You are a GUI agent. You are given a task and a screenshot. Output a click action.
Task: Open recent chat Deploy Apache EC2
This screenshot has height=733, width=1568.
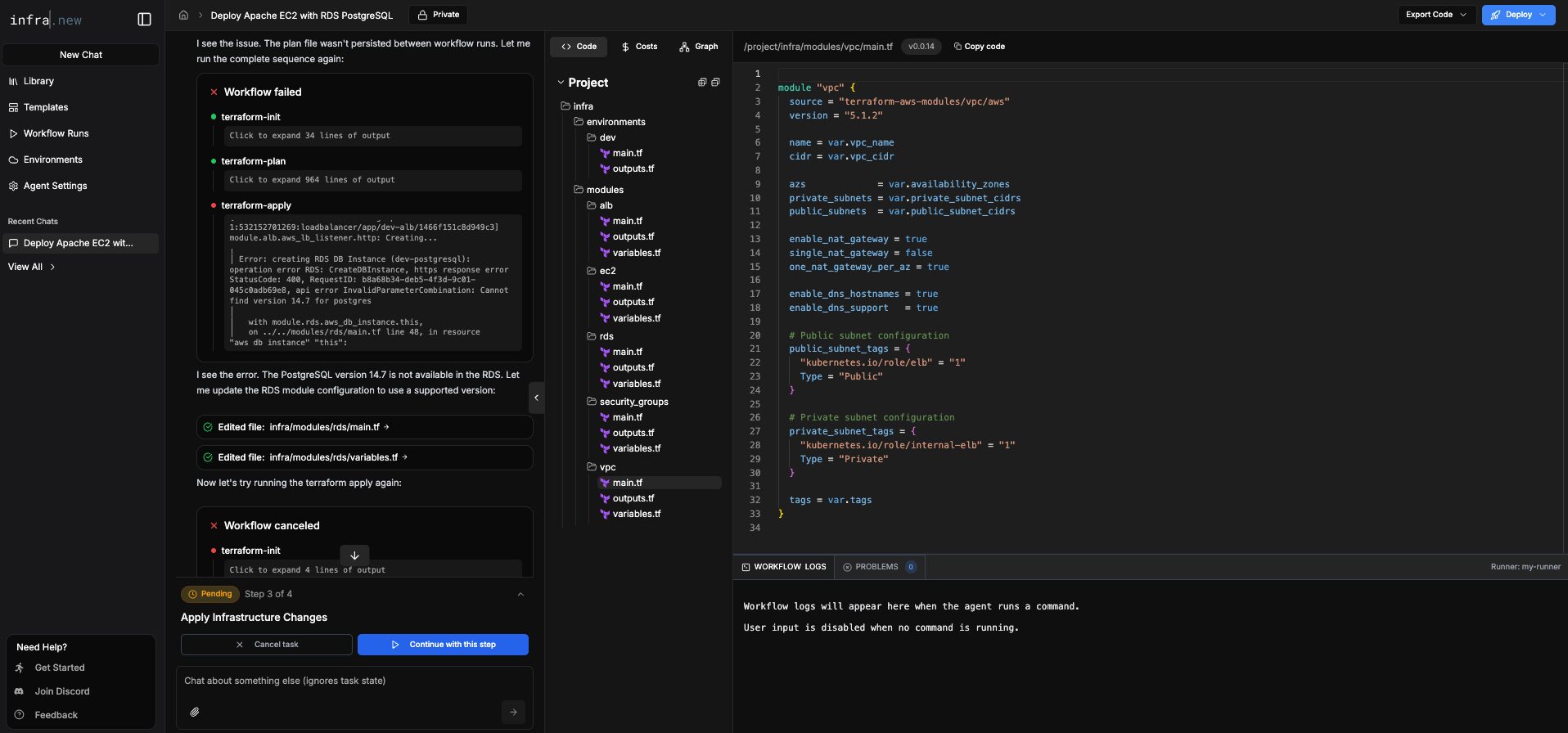click(x=81, y=243)
